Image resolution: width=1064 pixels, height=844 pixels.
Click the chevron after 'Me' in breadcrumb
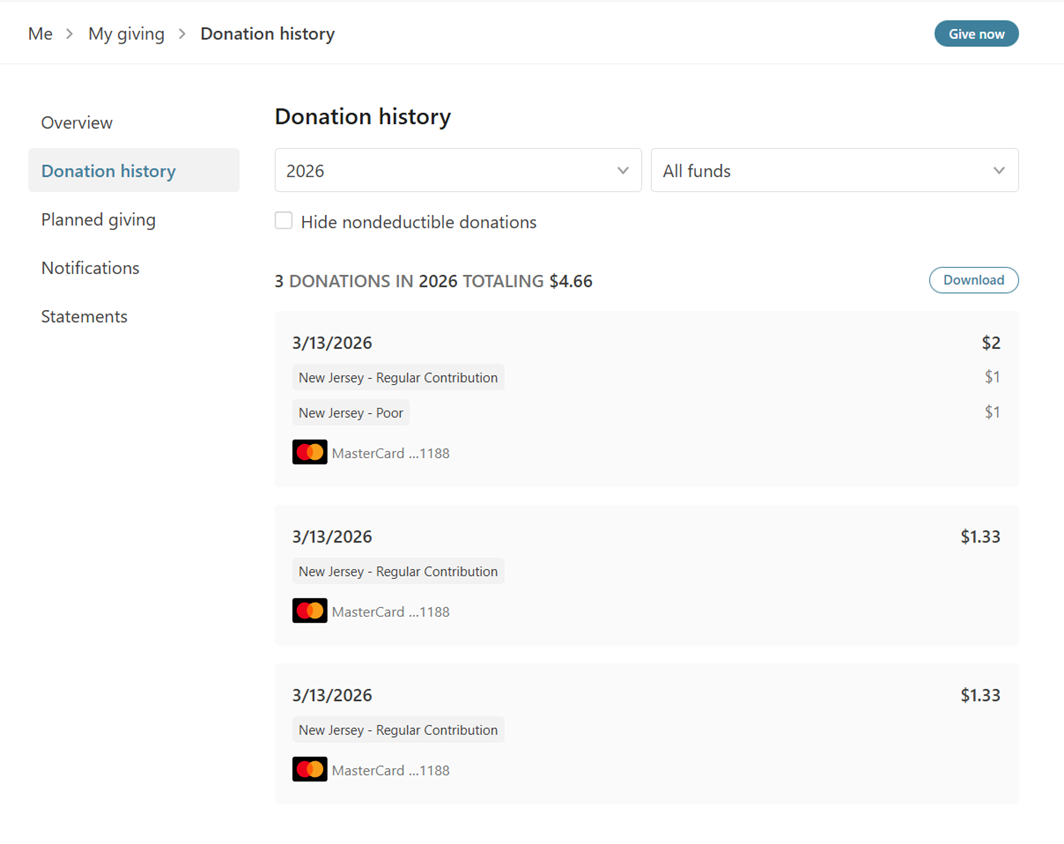pyautogui.click(x=70, y=34)
